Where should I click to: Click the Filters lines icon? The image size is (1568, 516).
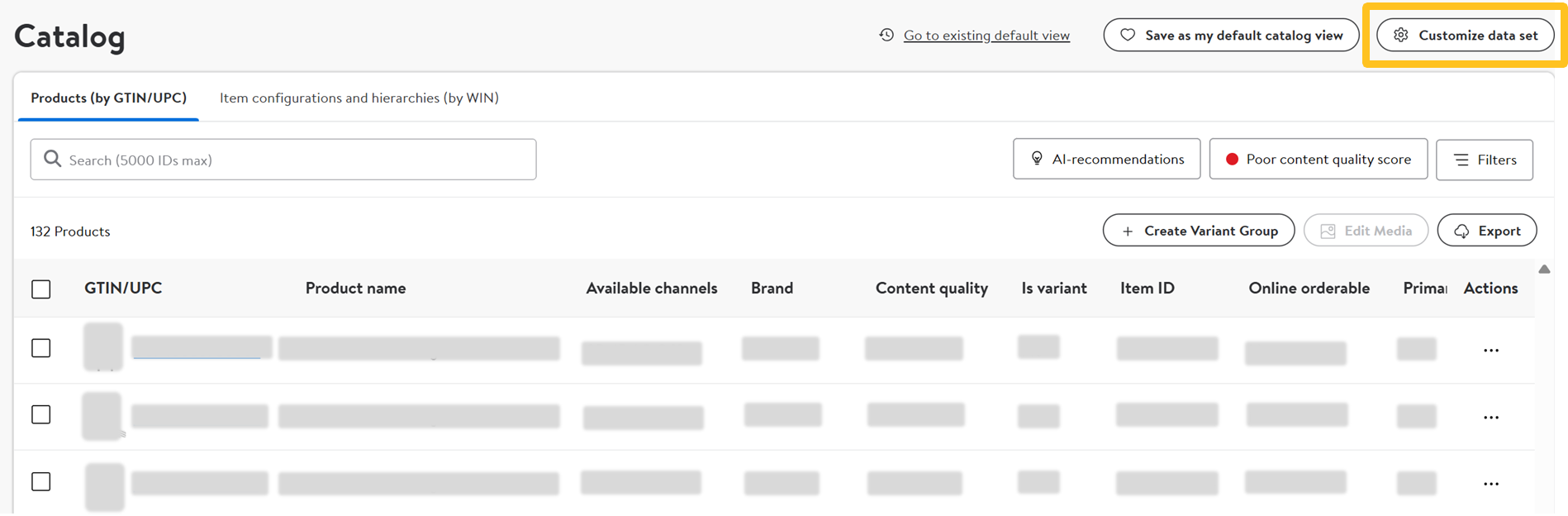(x=1461, y=160)
